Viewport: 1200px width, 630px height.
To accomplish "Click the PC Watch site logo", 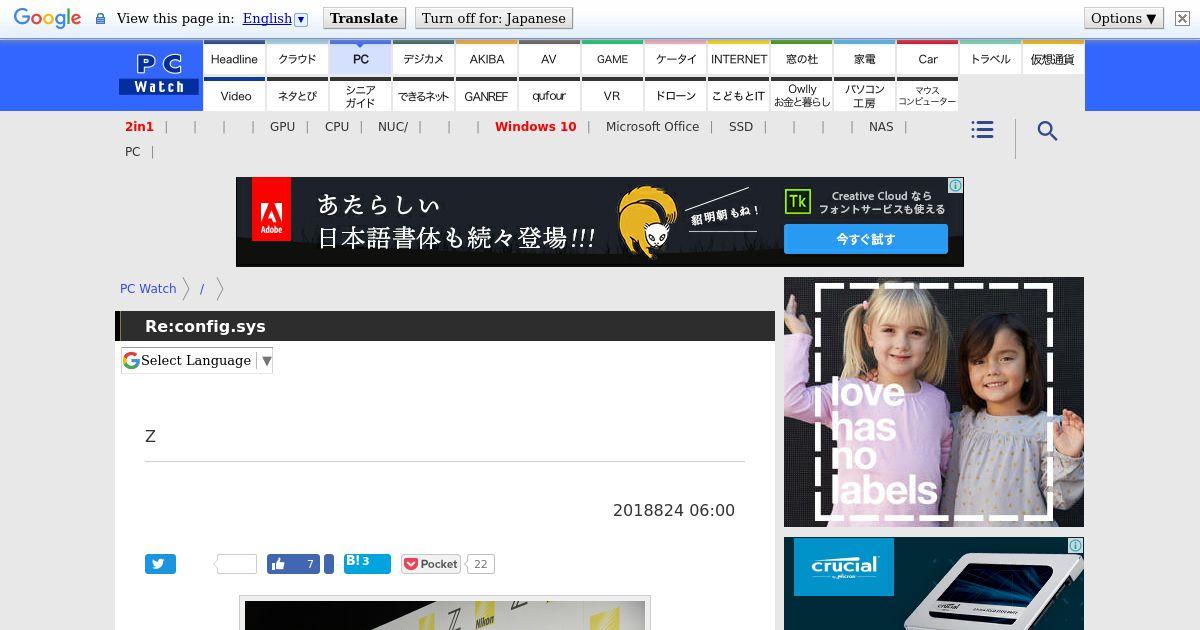I will [160, 75].
